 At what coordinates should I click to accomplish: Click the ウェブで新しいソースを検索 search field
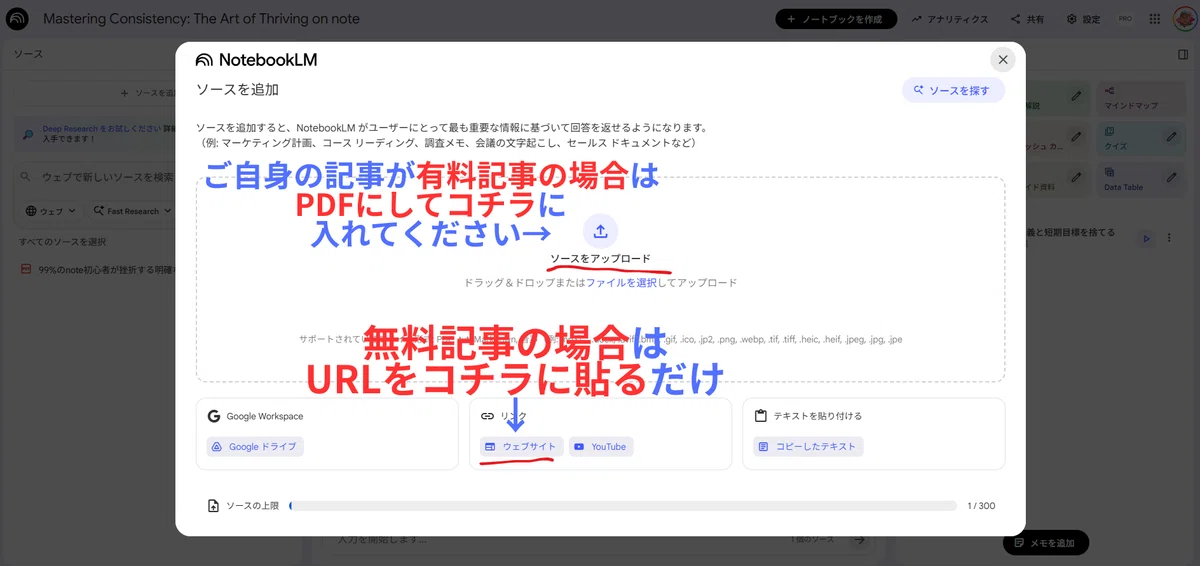pos(100,177)
